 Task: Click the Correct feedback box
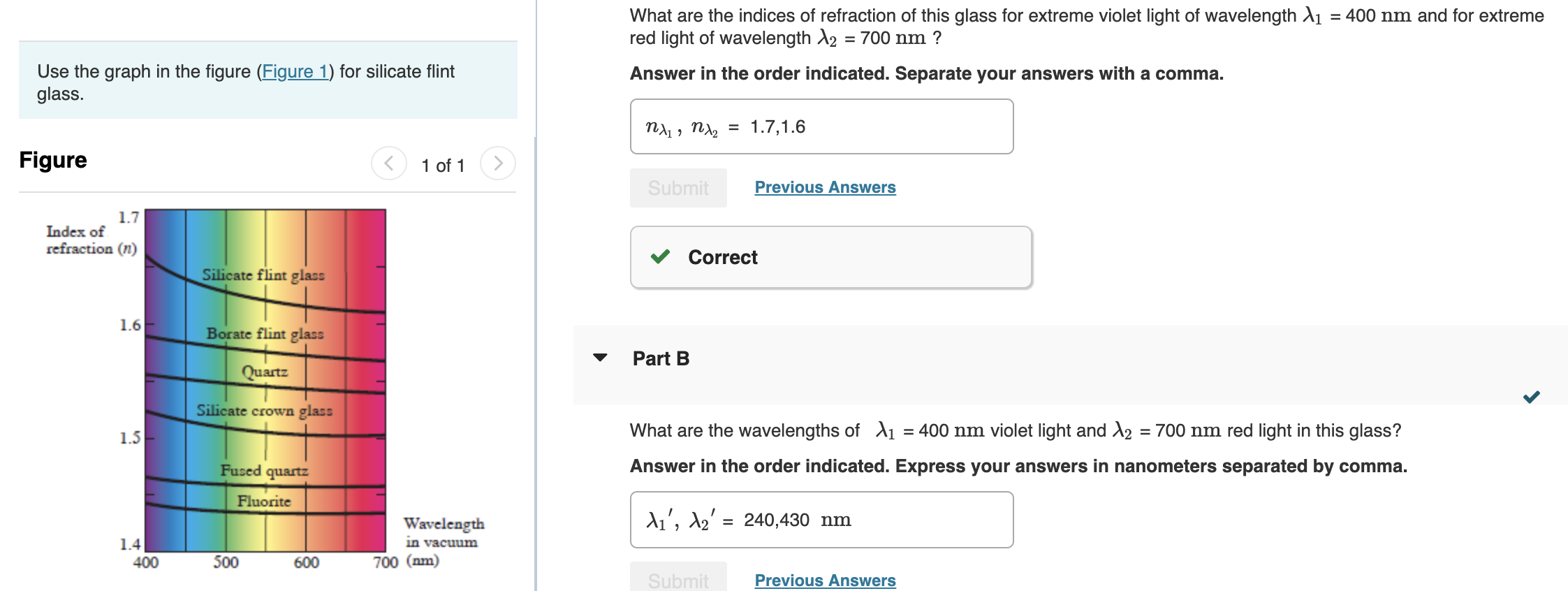[830, 257]
